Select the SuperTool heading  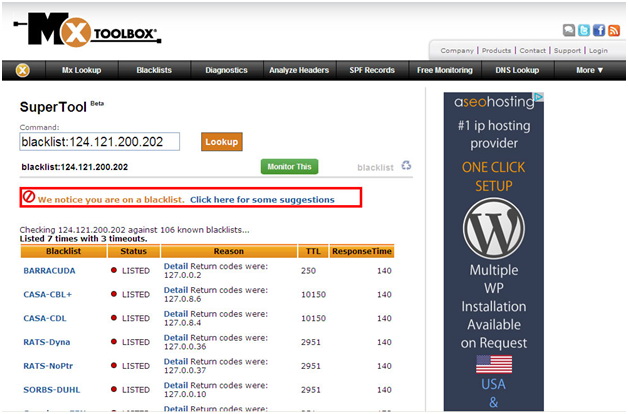coord(53,107)
